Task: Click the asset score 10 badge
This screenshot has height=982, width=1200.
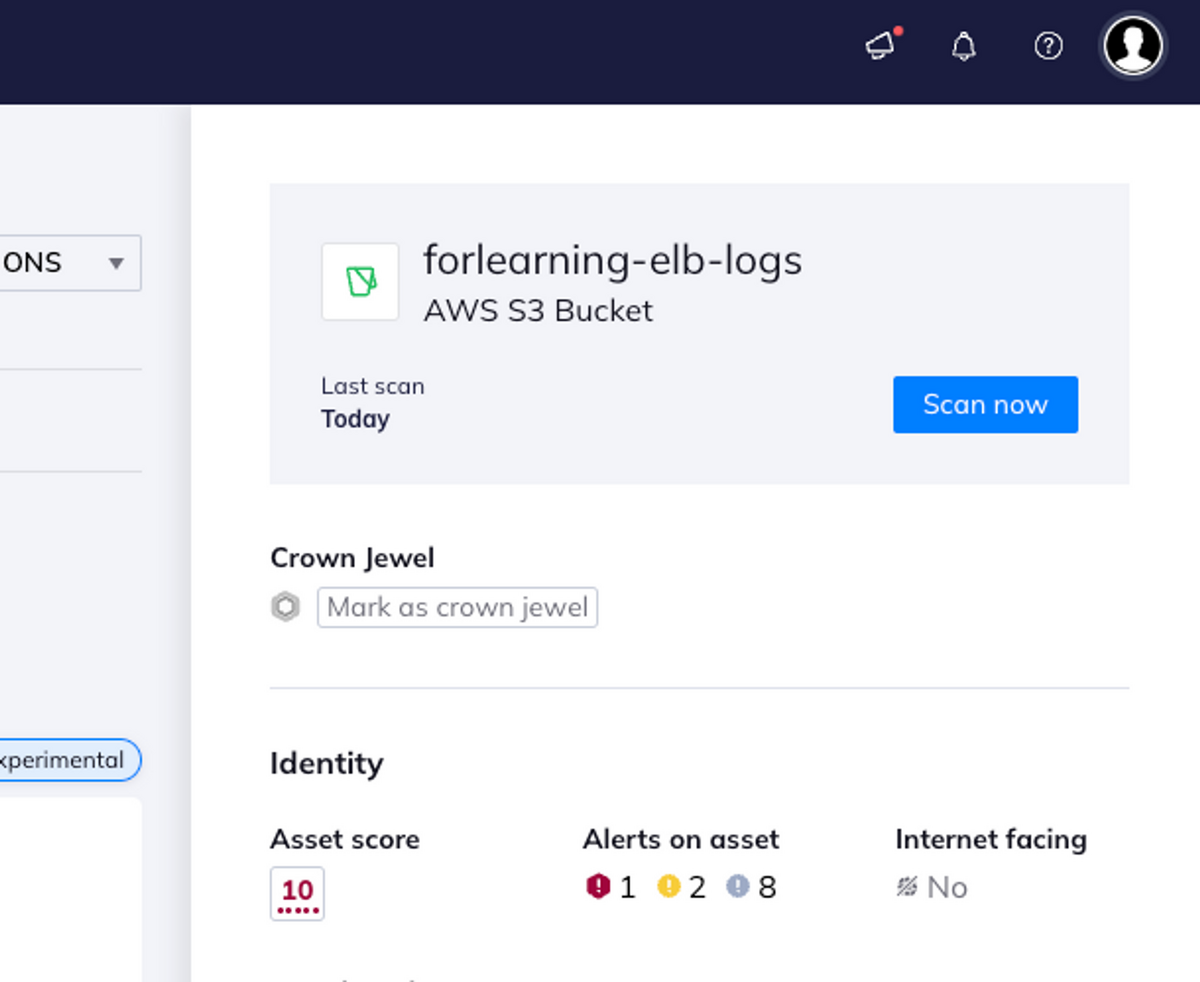Action: point(297,893)
